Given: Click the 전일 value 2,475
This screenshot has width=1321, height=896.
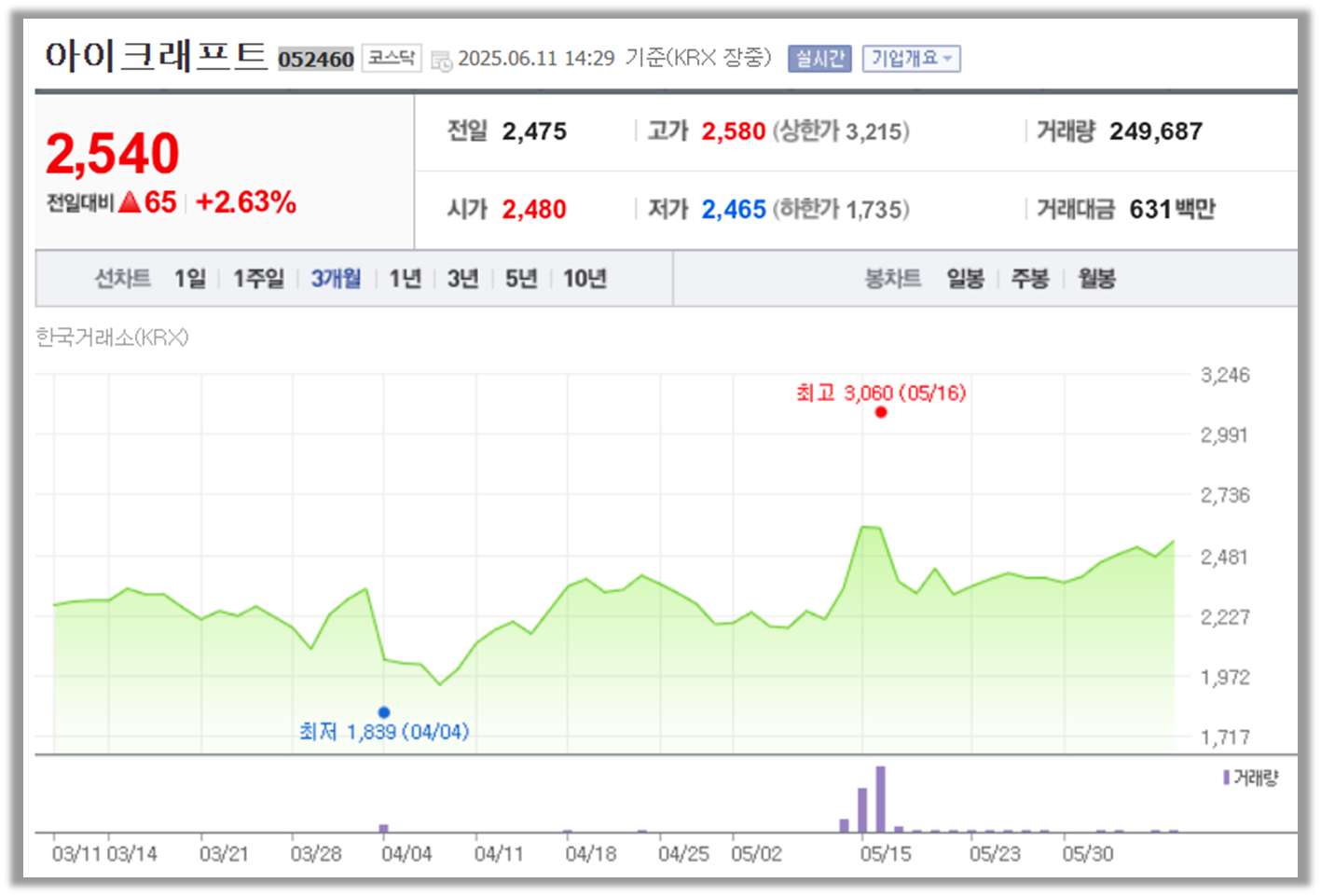Looking at the screenshot, I should pos(534,131).
